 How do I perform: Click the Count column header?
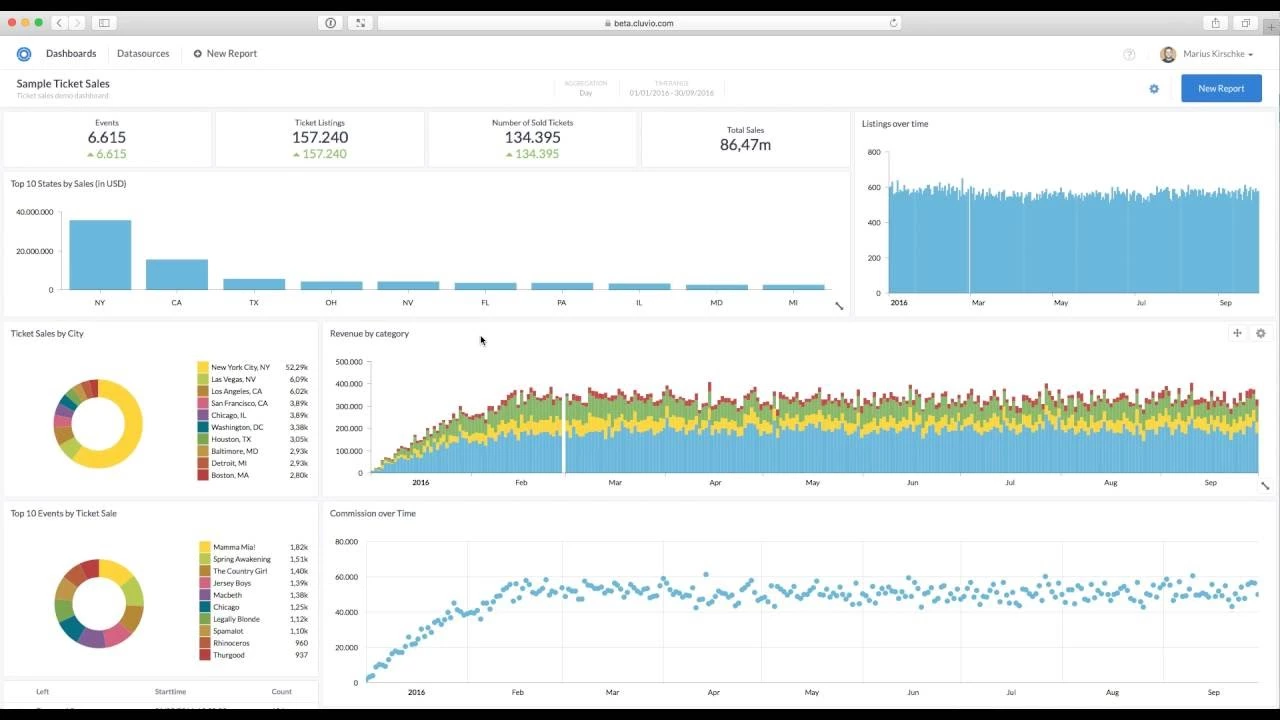pos(282,692)
